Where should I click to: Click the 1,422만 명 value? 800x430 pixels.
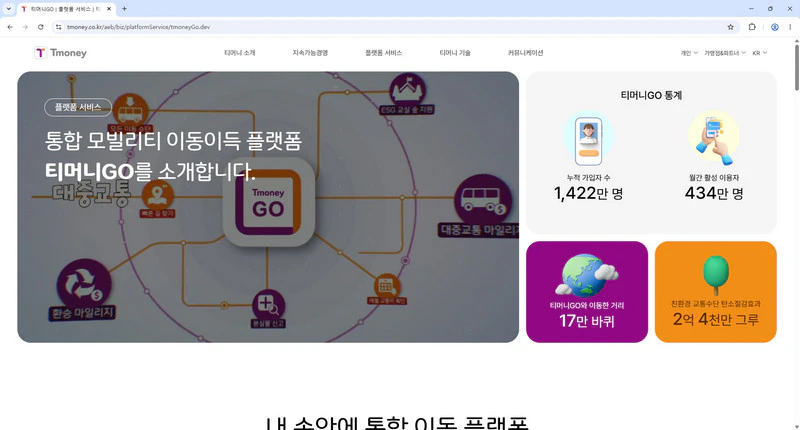click(588, 193)
